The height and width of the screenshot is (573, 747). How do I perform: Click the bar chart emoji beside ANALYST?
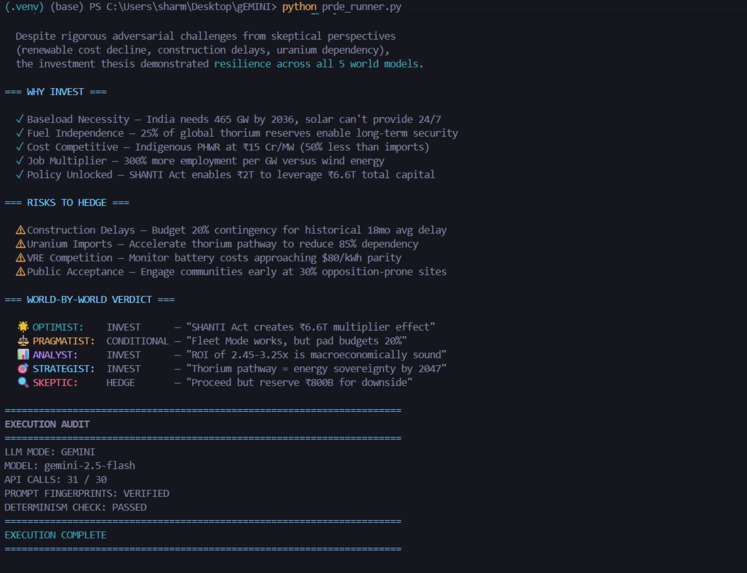pos(23,354)
